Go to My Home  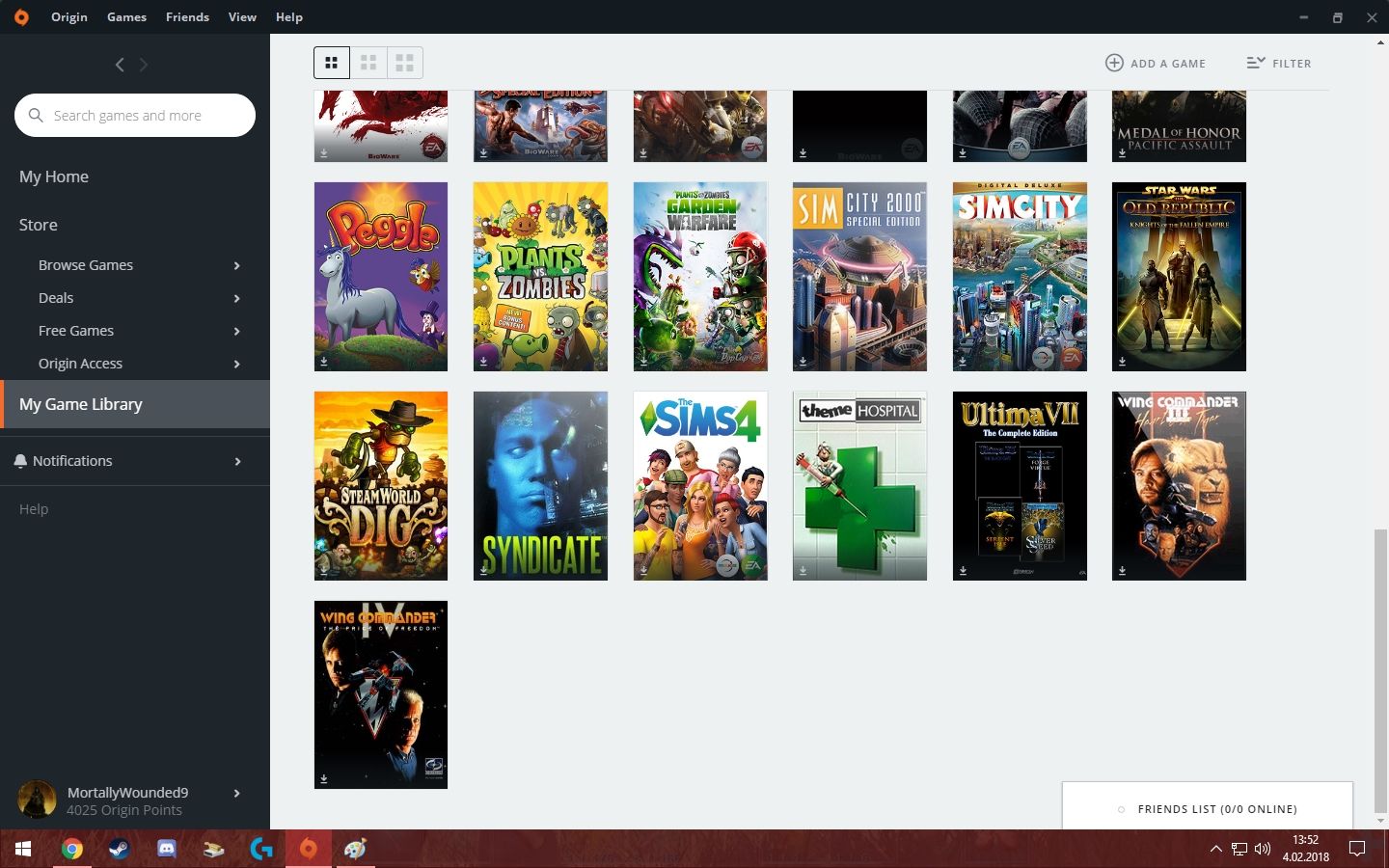pos(54,176)
